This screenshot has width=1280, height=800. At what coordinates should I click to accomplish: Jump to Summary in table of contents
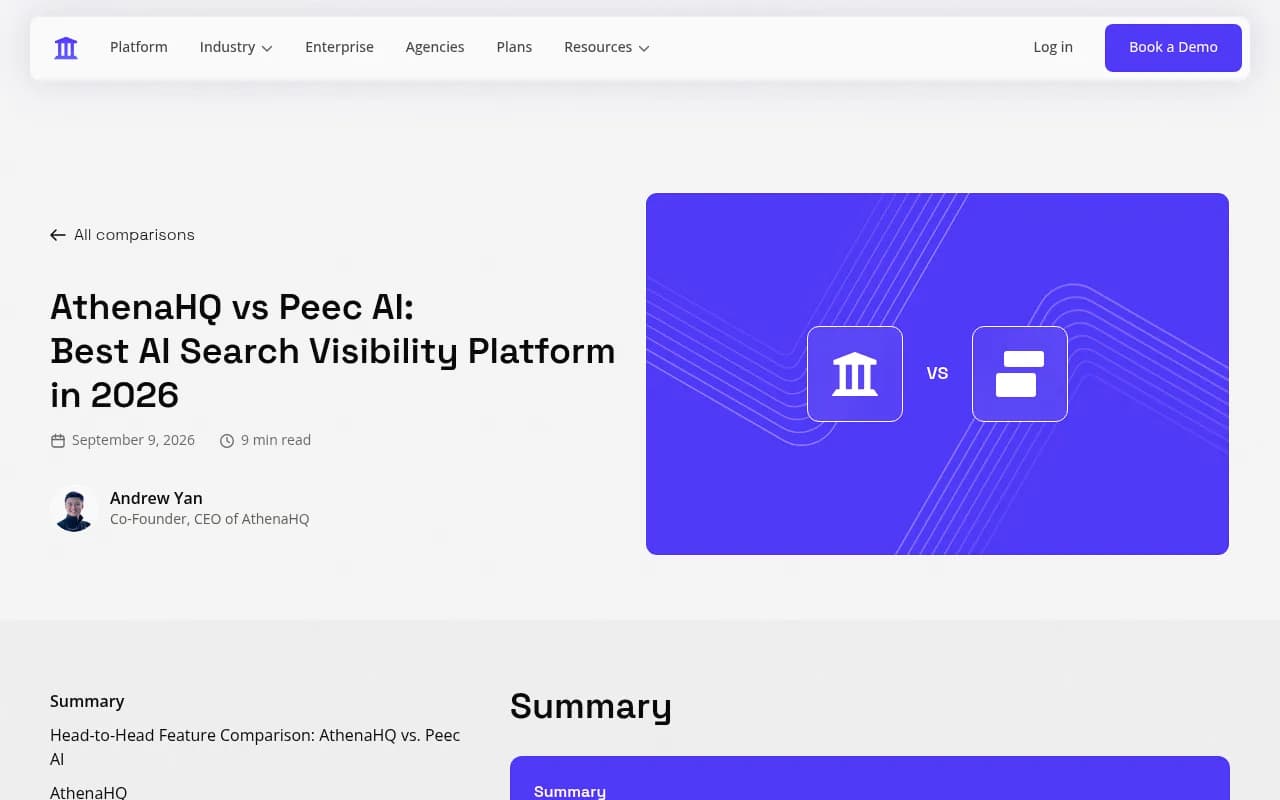[87, 701]
